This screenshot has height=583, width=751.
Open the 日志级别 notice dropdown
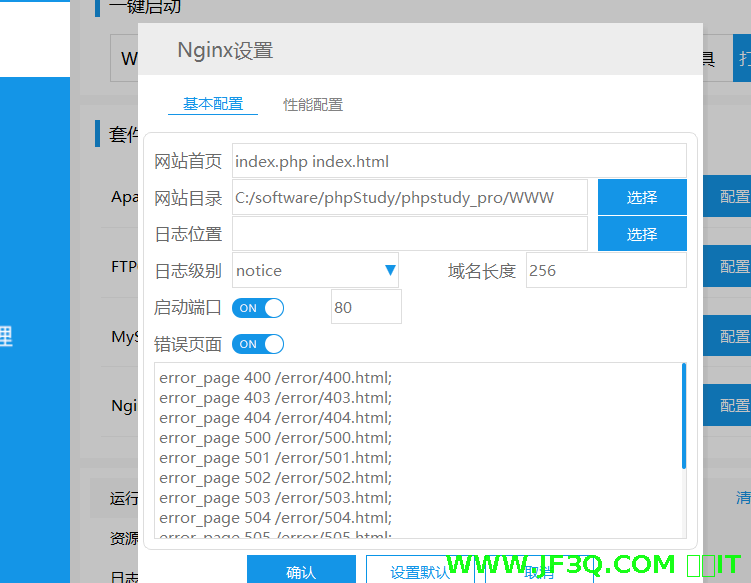tap(314, 271)
